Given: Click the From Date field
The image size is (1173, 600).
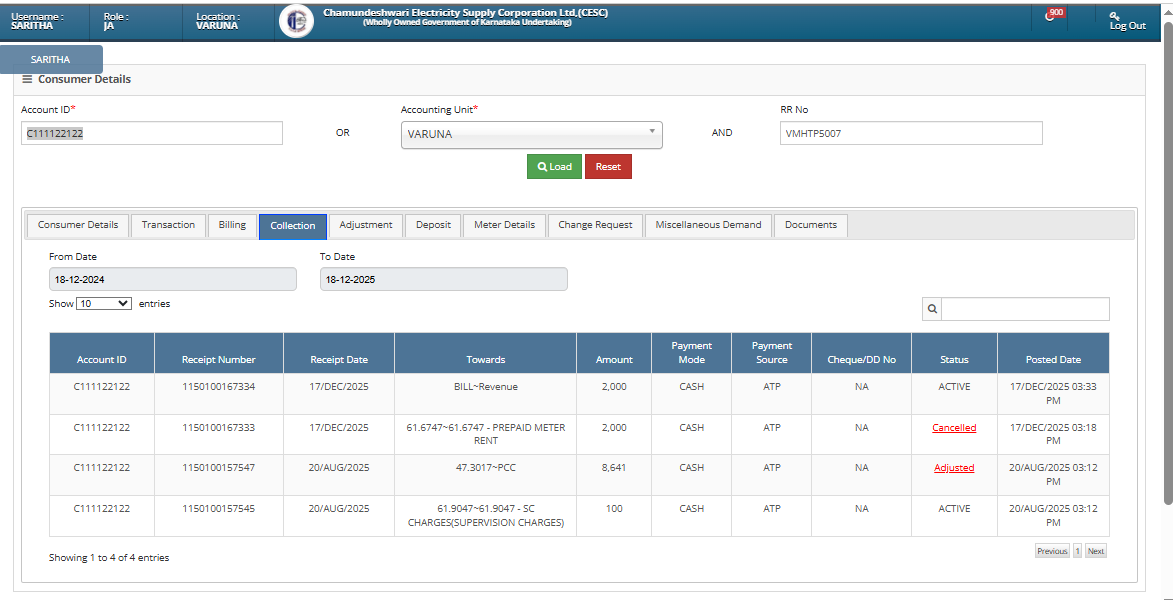Looking at the screenshot, I should coord(172,280).
